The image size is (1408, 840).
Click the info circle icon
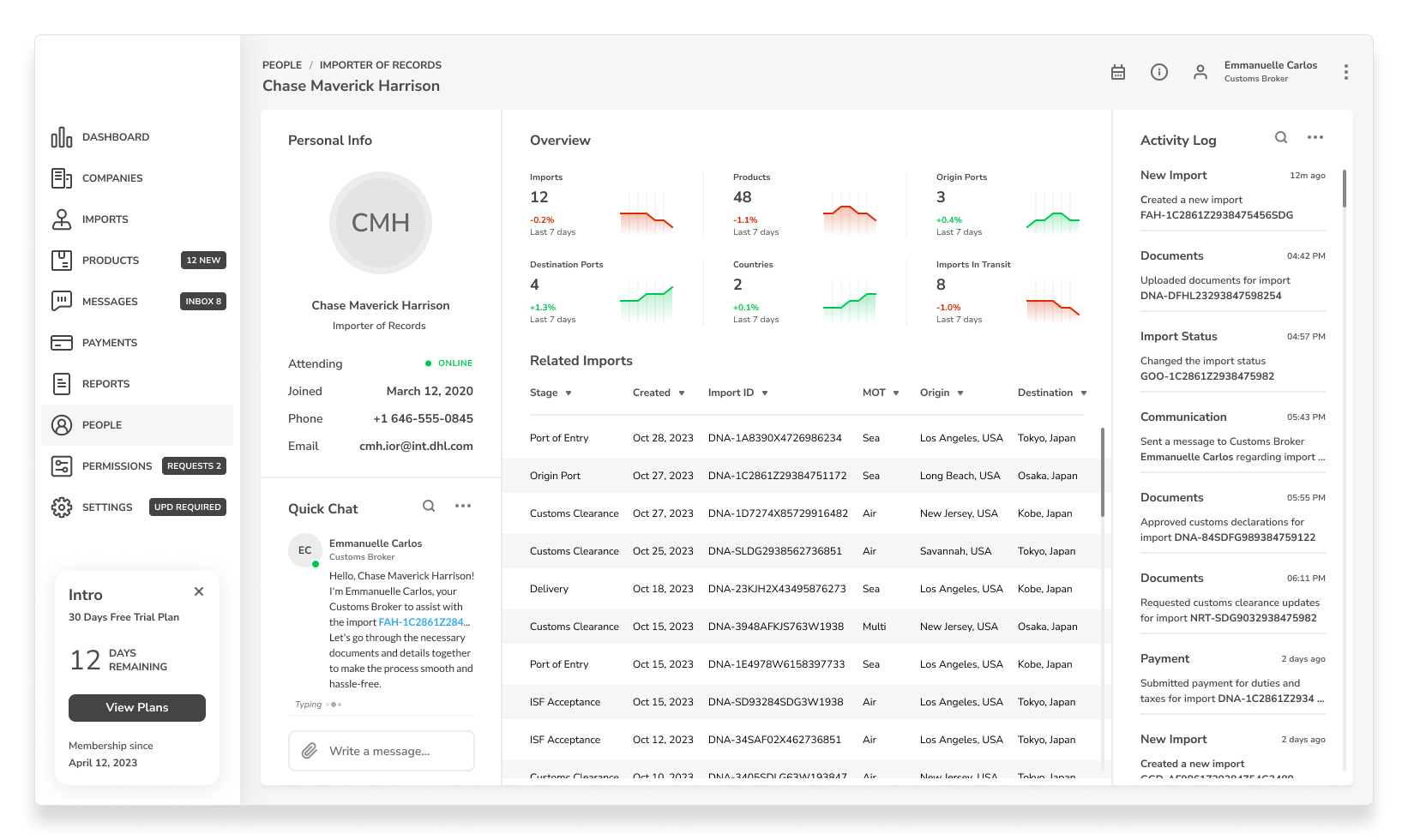1159,72
